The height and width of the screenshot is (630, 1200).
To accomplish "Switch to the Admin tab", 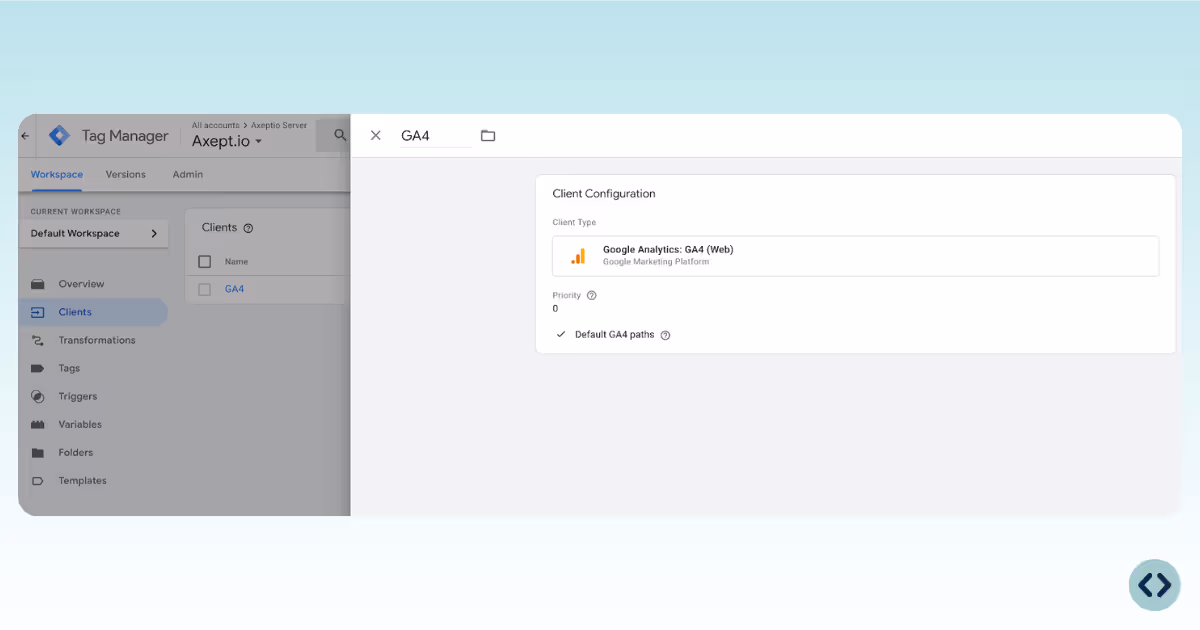I will pyautogui.click(x=188, y=174).
